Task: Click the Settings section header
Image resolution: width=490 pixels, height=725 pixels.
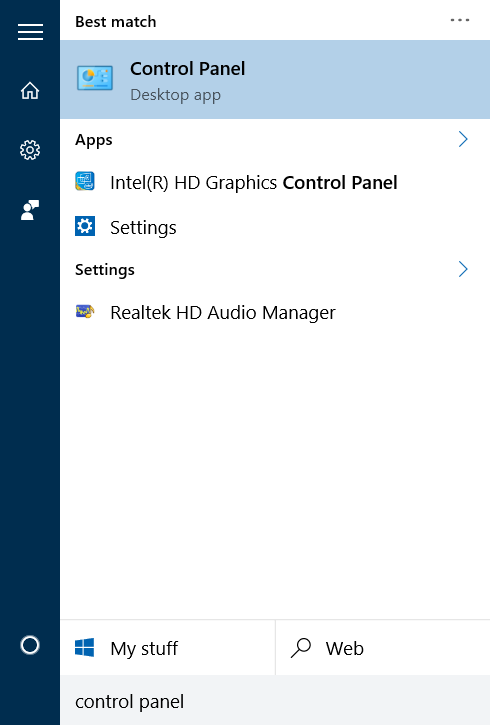Action: (x=105, y=270)
